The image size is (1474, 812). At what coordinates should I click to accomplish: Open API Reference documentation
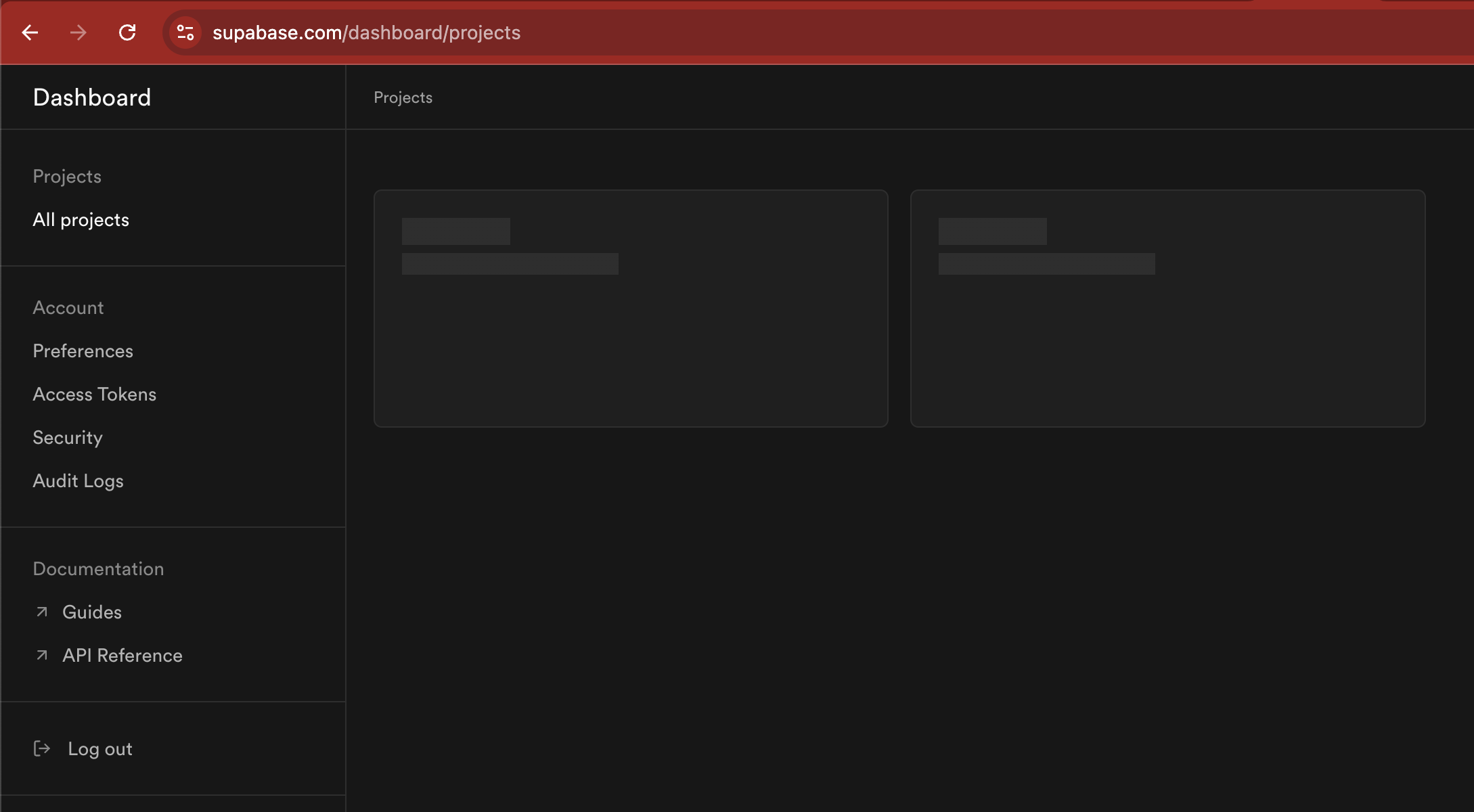[x=122, y=656]
